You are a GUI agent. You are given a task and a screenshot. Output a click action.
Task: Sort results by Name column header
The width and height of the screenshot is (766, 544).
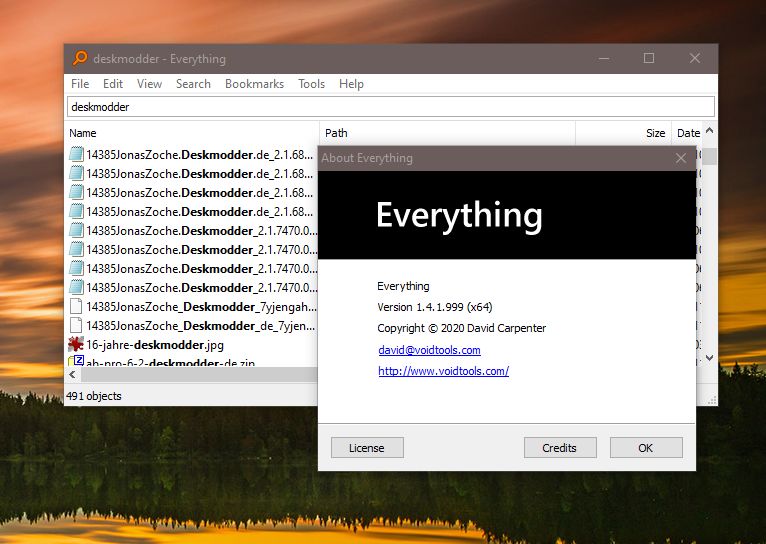(192, 133)
